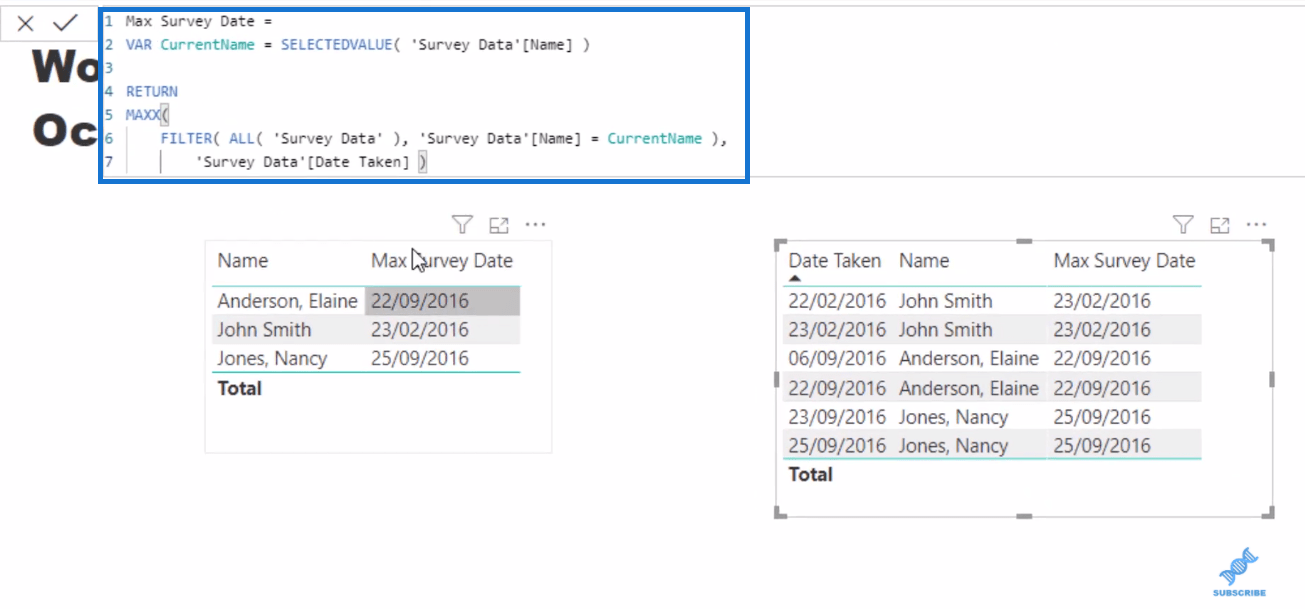
Task: Cancel the formula with the X icon
Action: tap(26, 23)
